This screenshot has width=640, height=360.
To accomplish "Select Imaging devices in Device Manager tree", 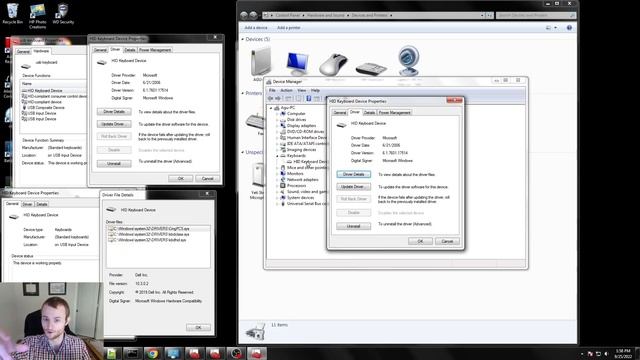I will 301,150.
